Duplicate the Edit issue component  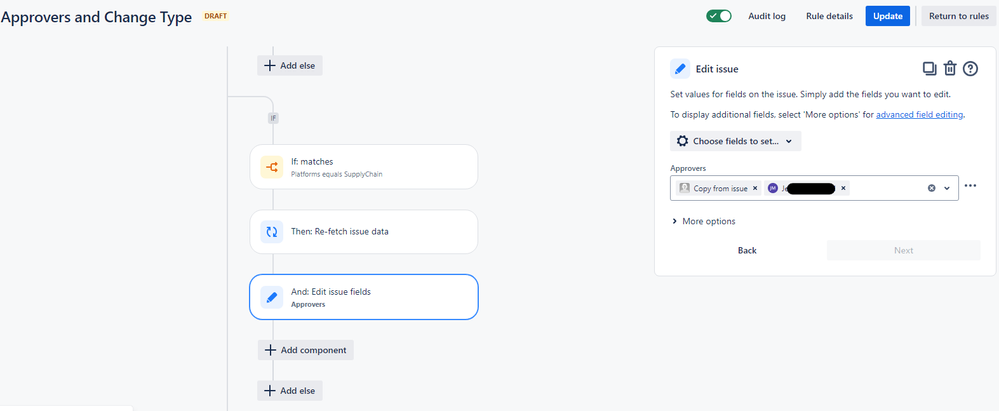coord(929,68)
